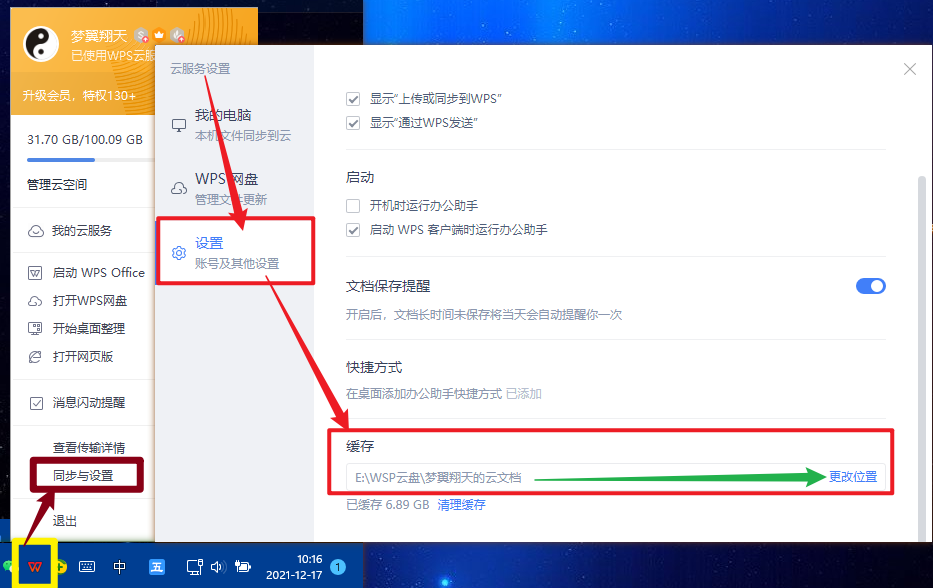Click the W icon next to 启动 WPS Office
This screenshot has height=588, width=933.
(x=35, y=273)
